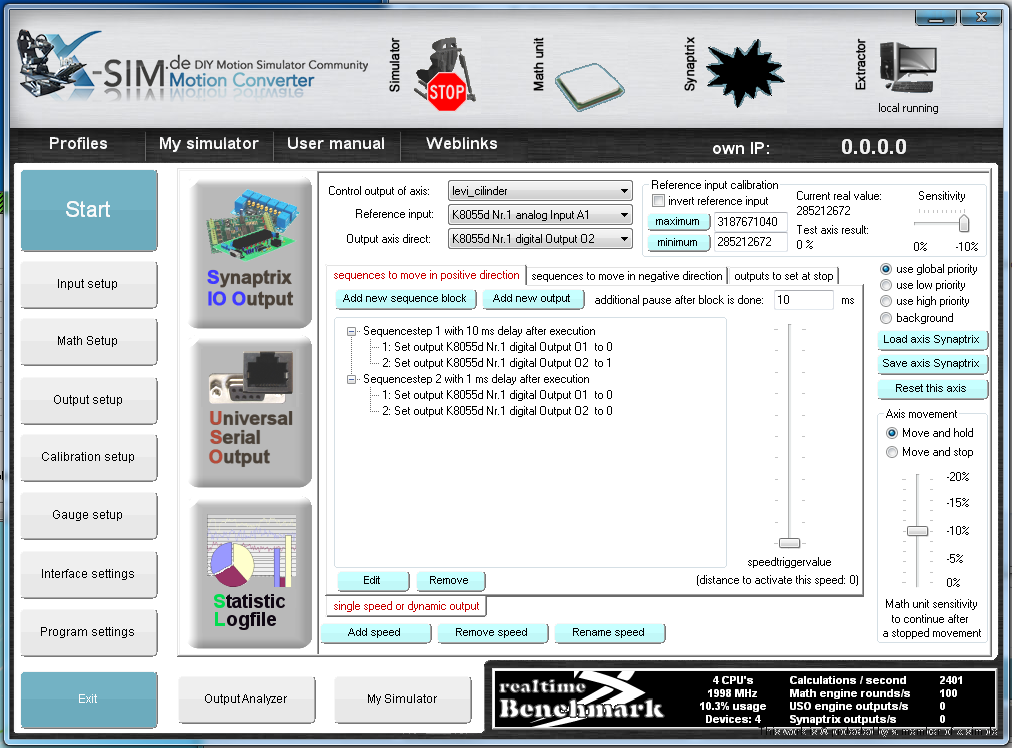This screenshot has width=1012, height=748.
Task: Select the use high priority option
Action: pos(886,301)
